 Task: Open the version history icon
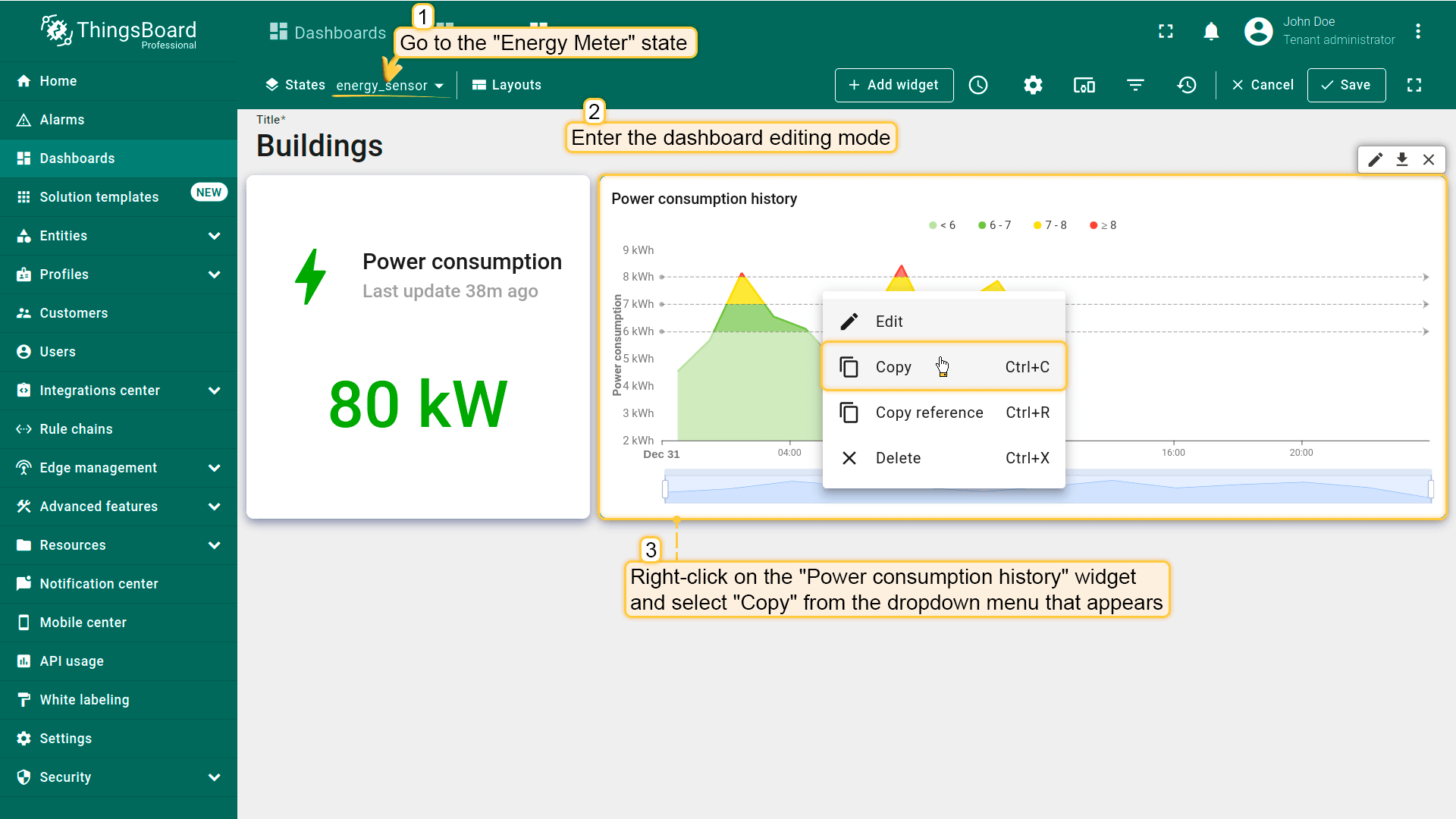coord(1187,85)
